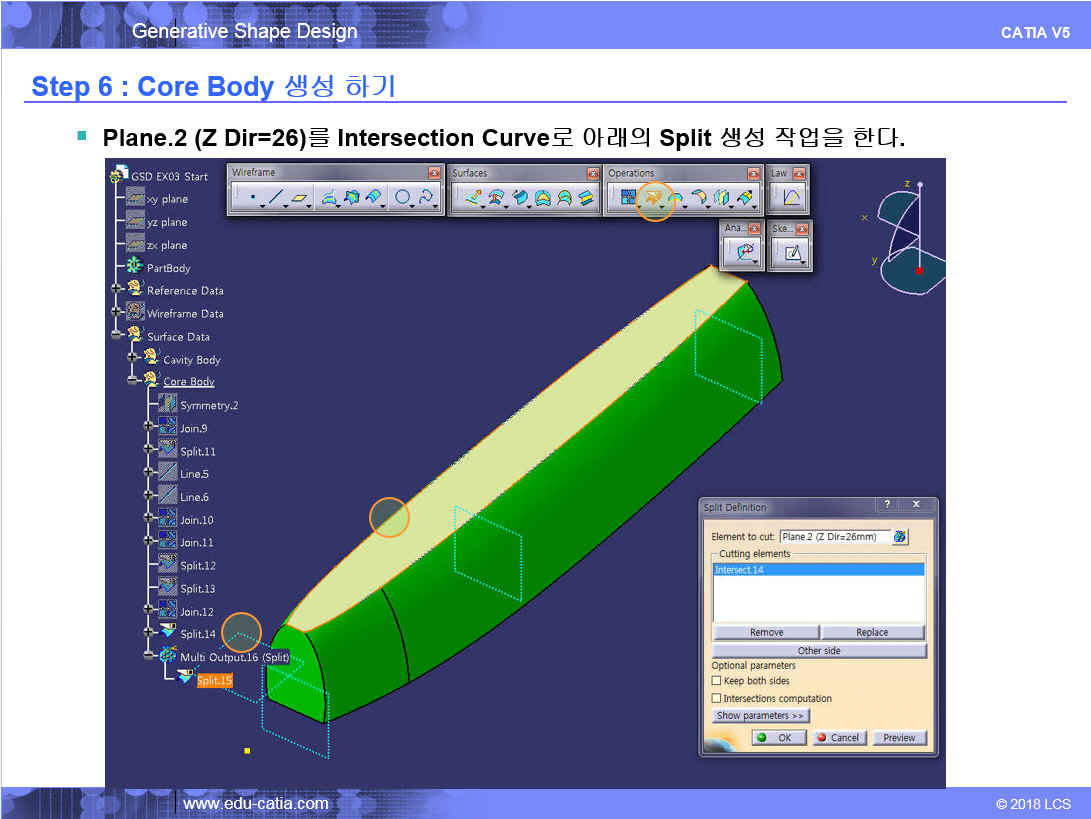This screenshot has height=819, width=1091.
Task: Toggle the Intersections computation checkbox
Action: pos(716,698)
